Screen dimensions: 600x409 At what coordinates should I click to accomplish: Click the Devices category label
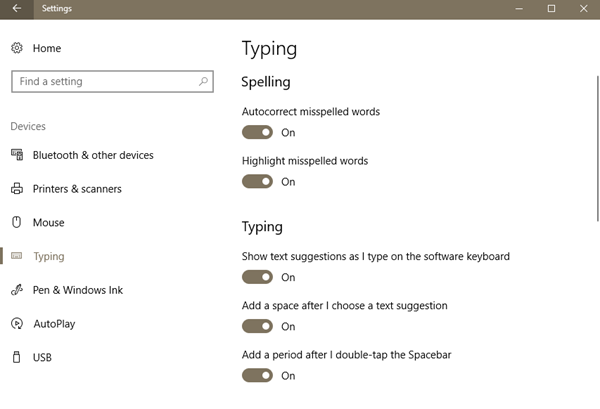click(x=28, y=126)
